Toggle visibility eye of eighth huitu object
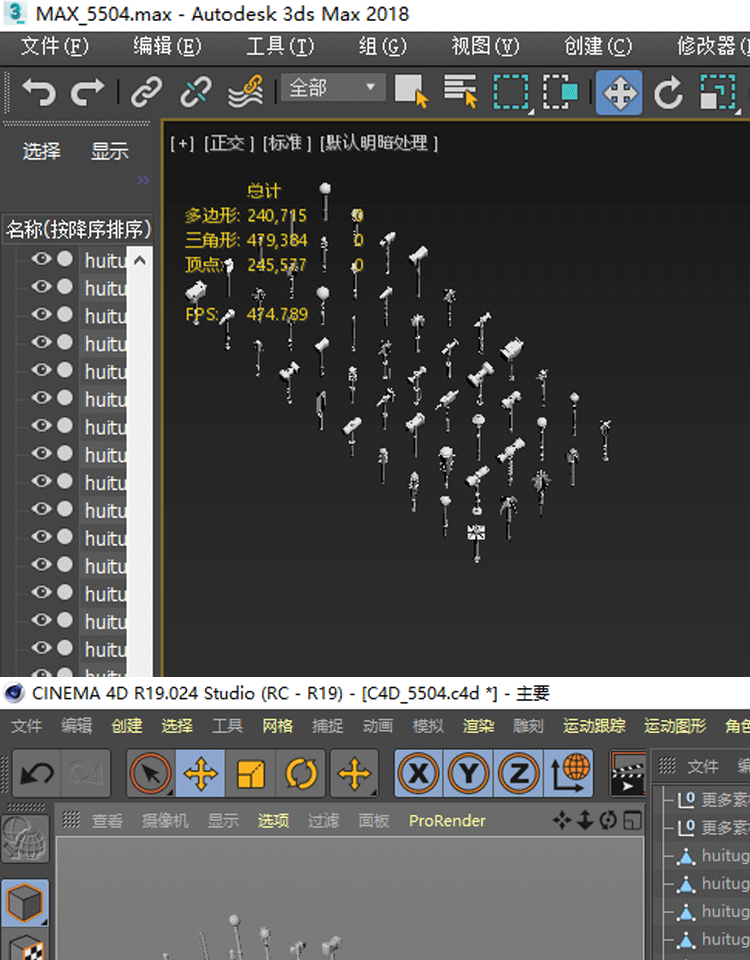This screenshot has width=750, height=960. (42, 453)
